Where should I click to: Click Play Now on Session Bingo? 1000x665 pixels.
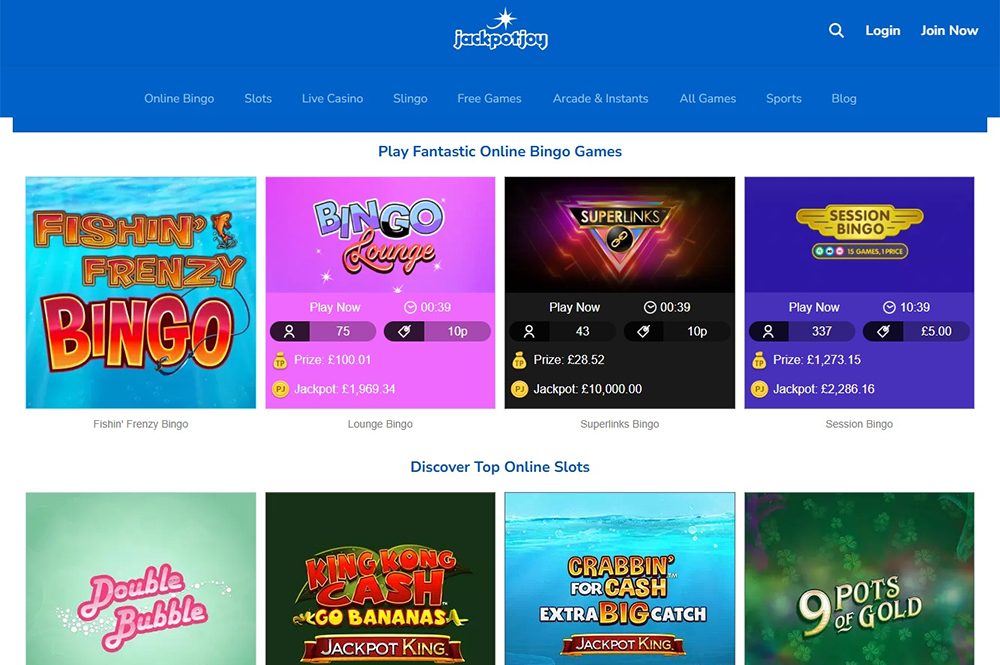pyautogui.click(x=814, y=307)
